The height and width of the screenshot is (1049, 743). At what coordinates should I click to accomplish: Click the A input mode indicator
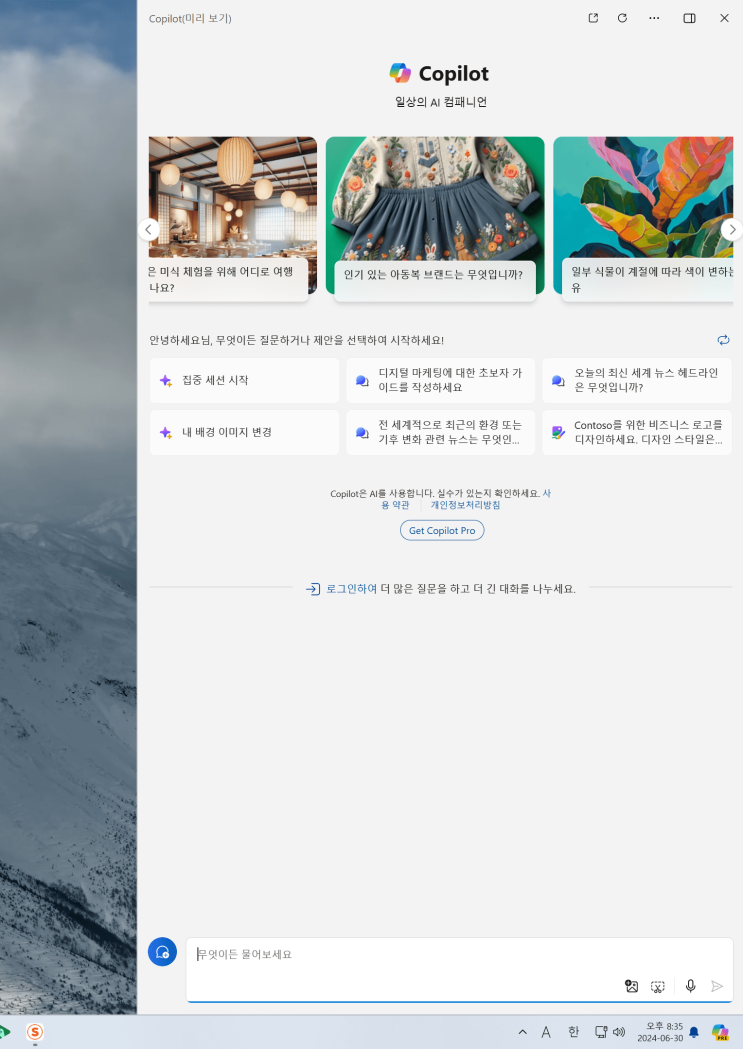coord(546,1032)
